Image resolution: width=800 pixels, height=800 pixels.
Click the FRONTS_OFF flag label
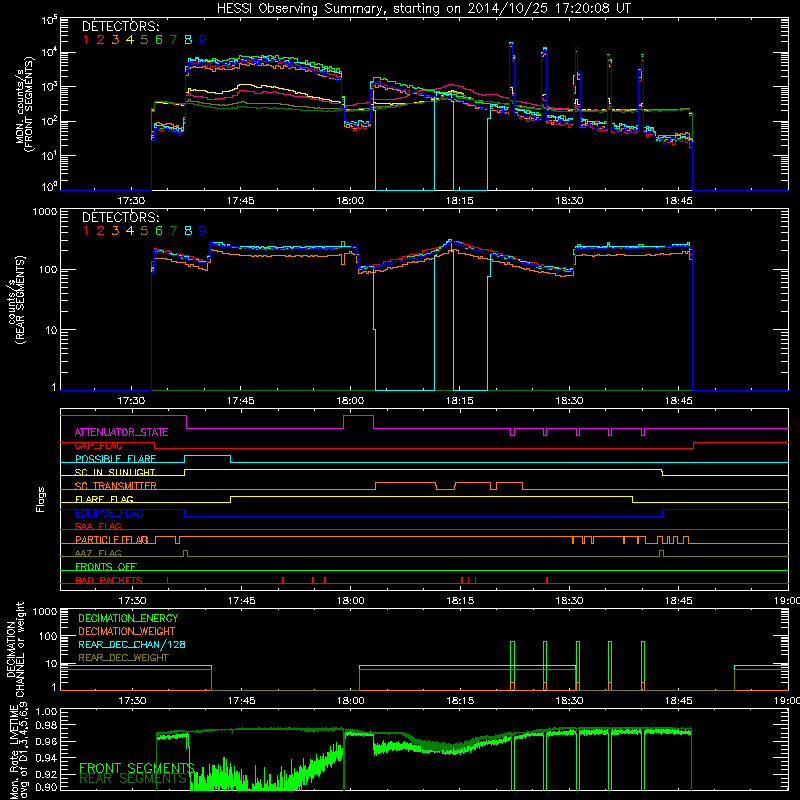[106, 567]
